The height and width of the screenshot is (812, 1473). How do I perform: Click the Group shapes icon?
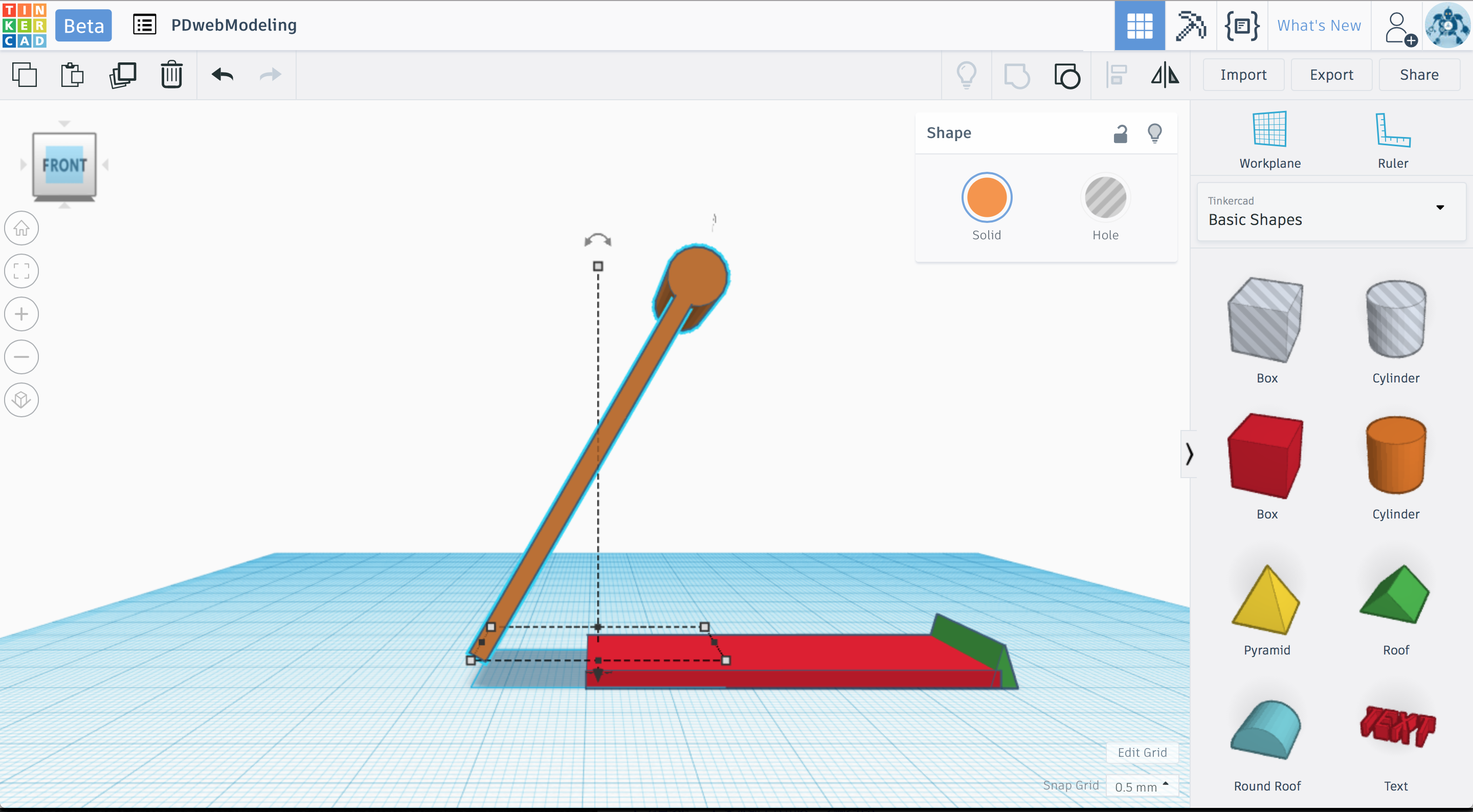pos(1017,75)
